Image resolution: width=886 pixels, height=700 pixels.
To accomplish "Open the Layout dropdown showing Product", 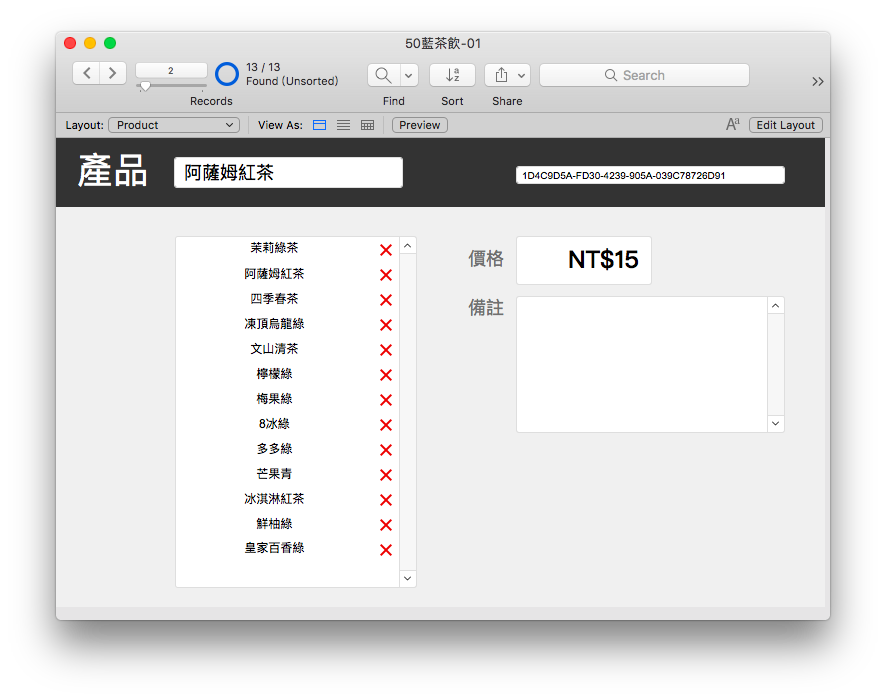I will 174,125.
